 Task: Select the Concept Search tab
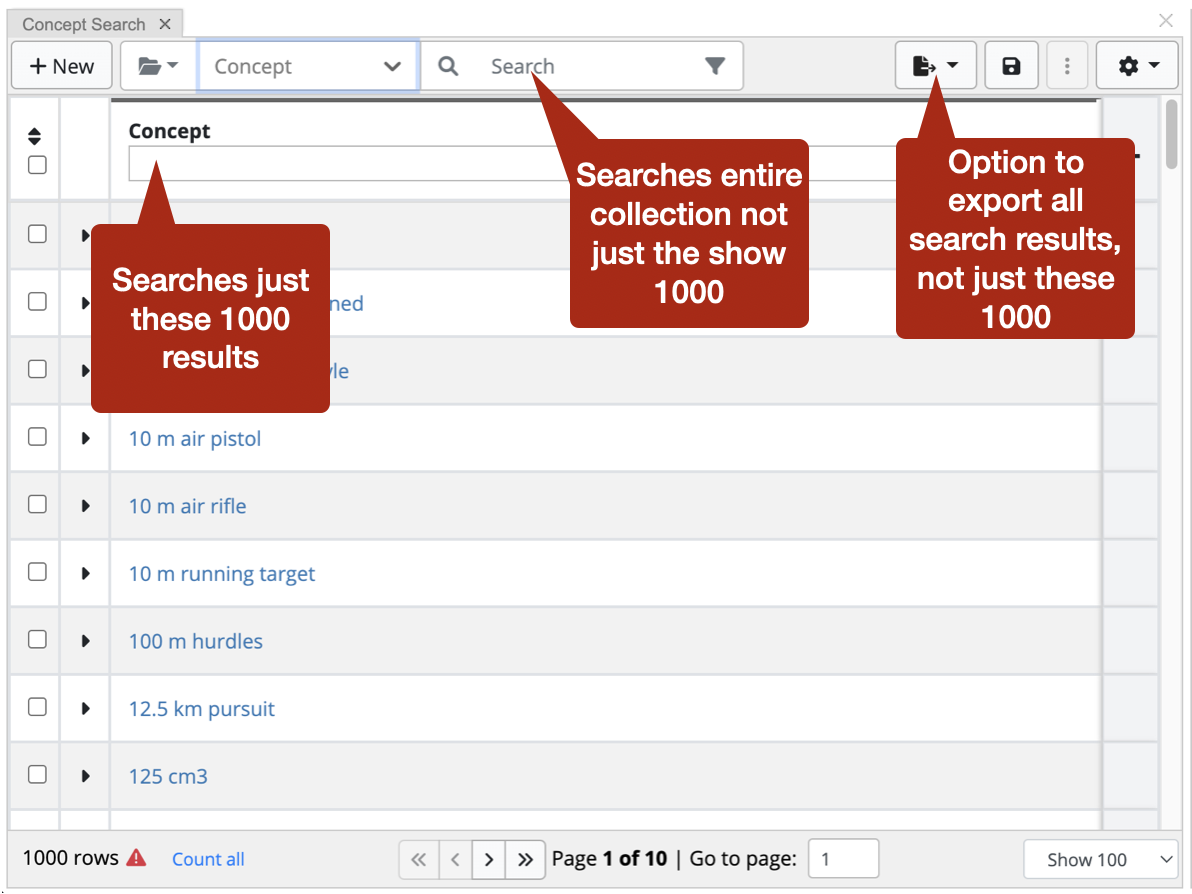tap(84, 24)
